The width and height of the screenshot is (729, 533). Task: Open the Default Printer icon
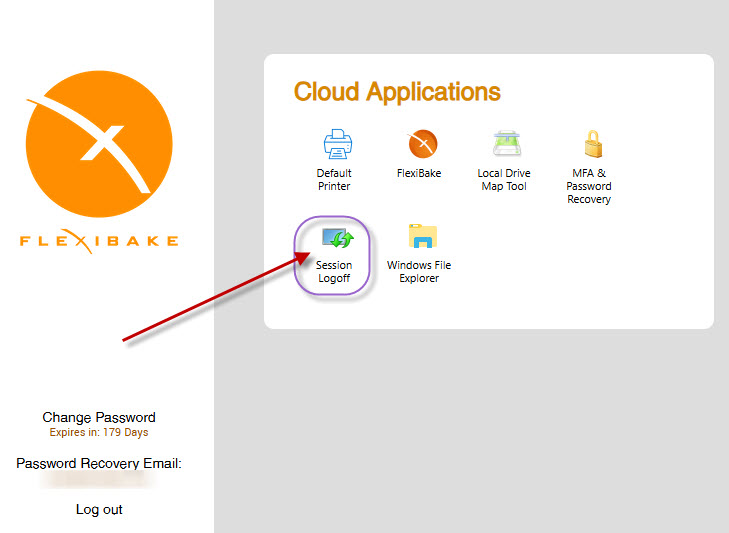point(334,144)
